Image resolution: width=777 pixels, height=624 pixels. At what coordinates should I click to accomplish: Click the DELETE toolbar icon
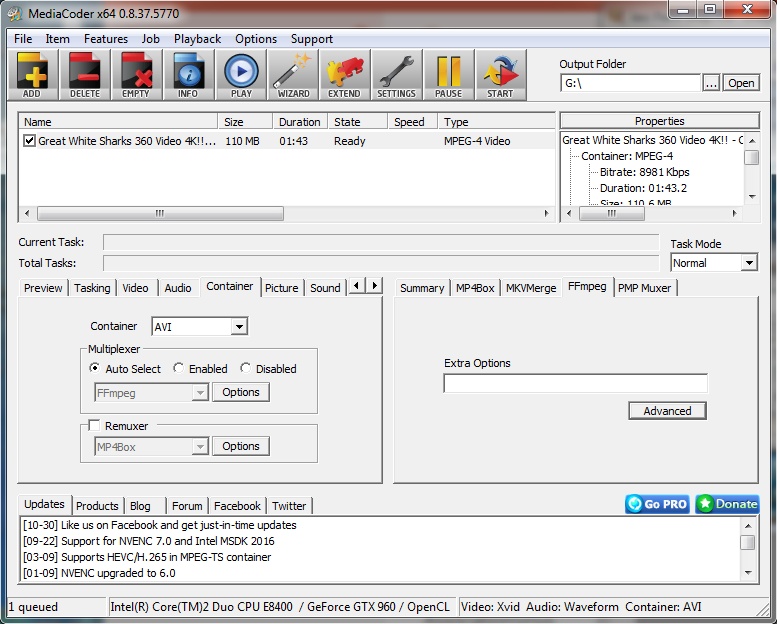(x=85, y=75)
